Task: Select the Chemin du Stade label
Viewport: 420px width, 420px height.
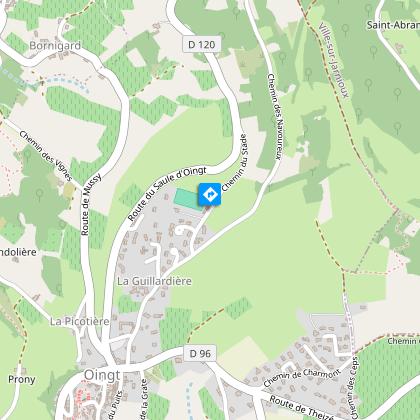Action: pyautogui.click(x=235, y=163)
